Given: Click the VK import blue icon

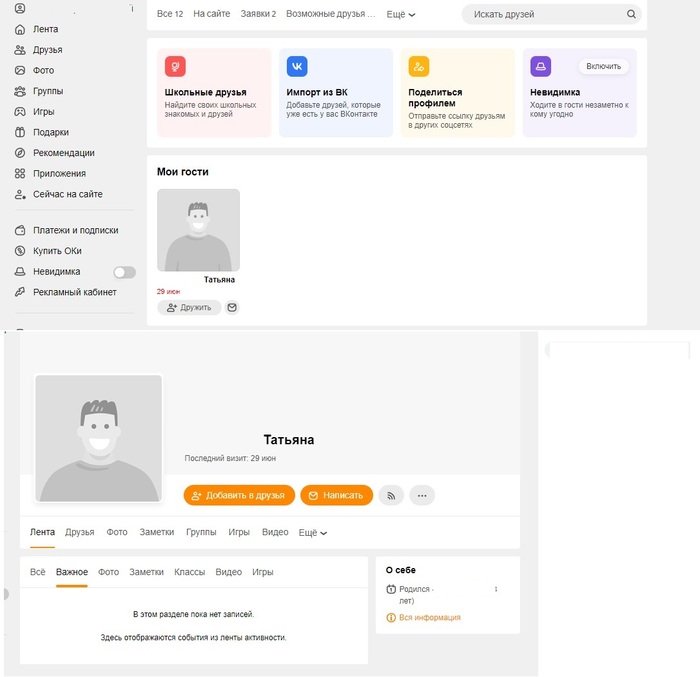Looking at the screenshot, I should pos(297,67).
